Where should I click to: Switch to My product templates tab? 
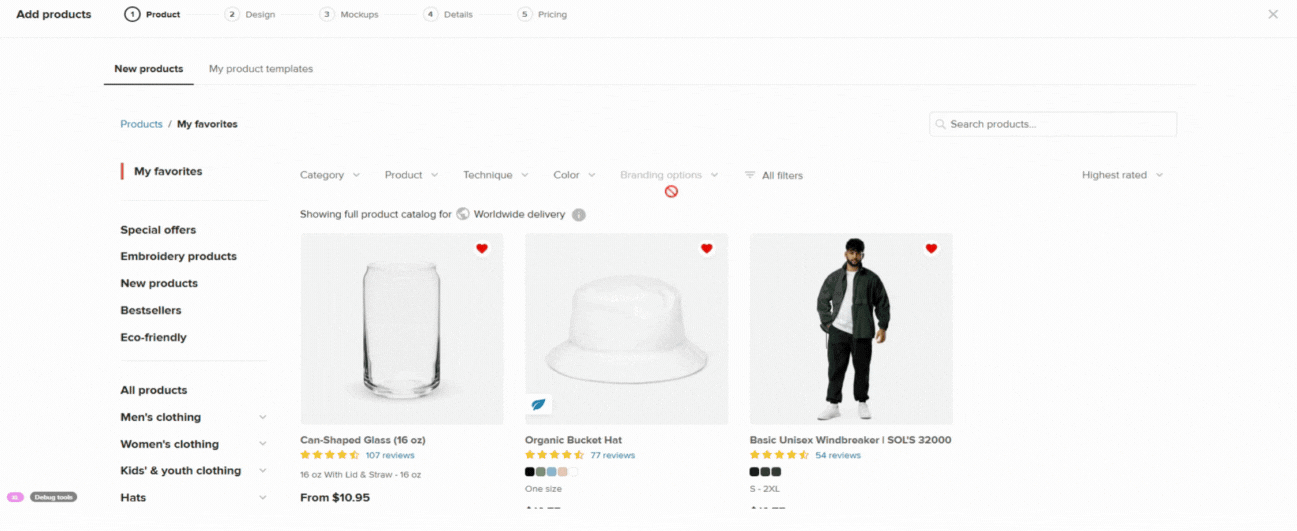click(261, 69)
